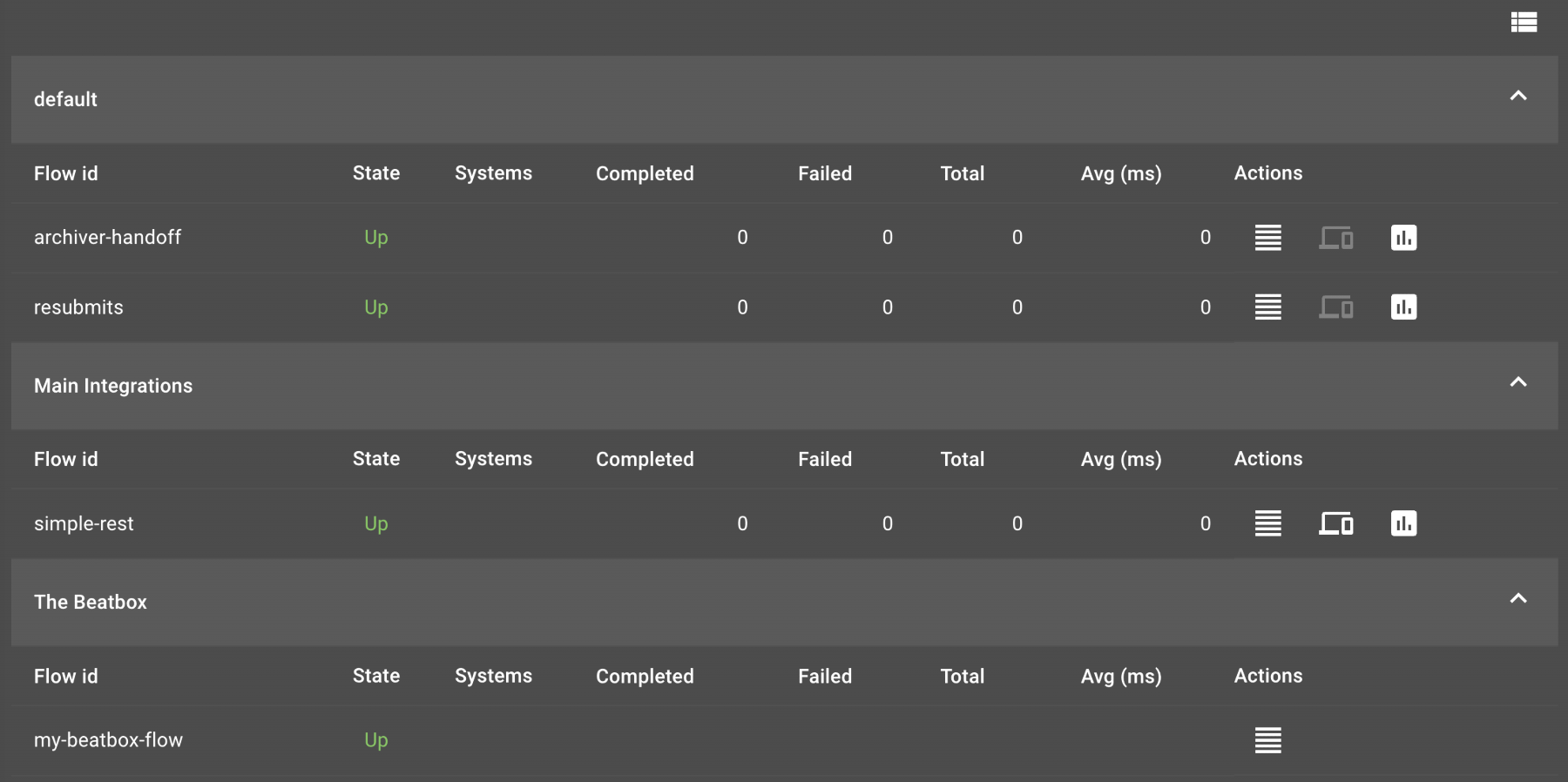Select the Failed count for archiver-handoff
The width and height of the screenshot is (1568, 782).
click(x=888, y=237)
